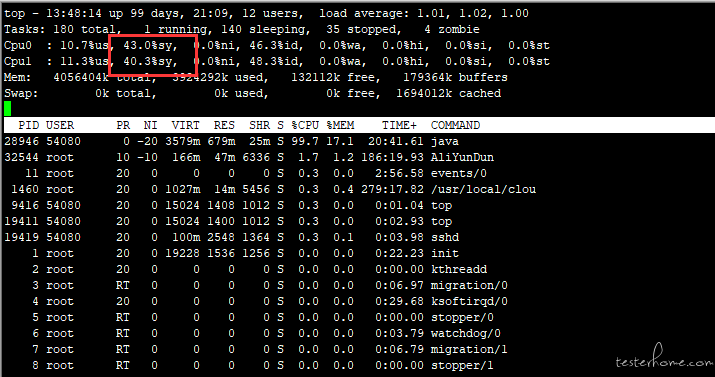
Task: Click the TIME+ column header
Action: (399, 125)
